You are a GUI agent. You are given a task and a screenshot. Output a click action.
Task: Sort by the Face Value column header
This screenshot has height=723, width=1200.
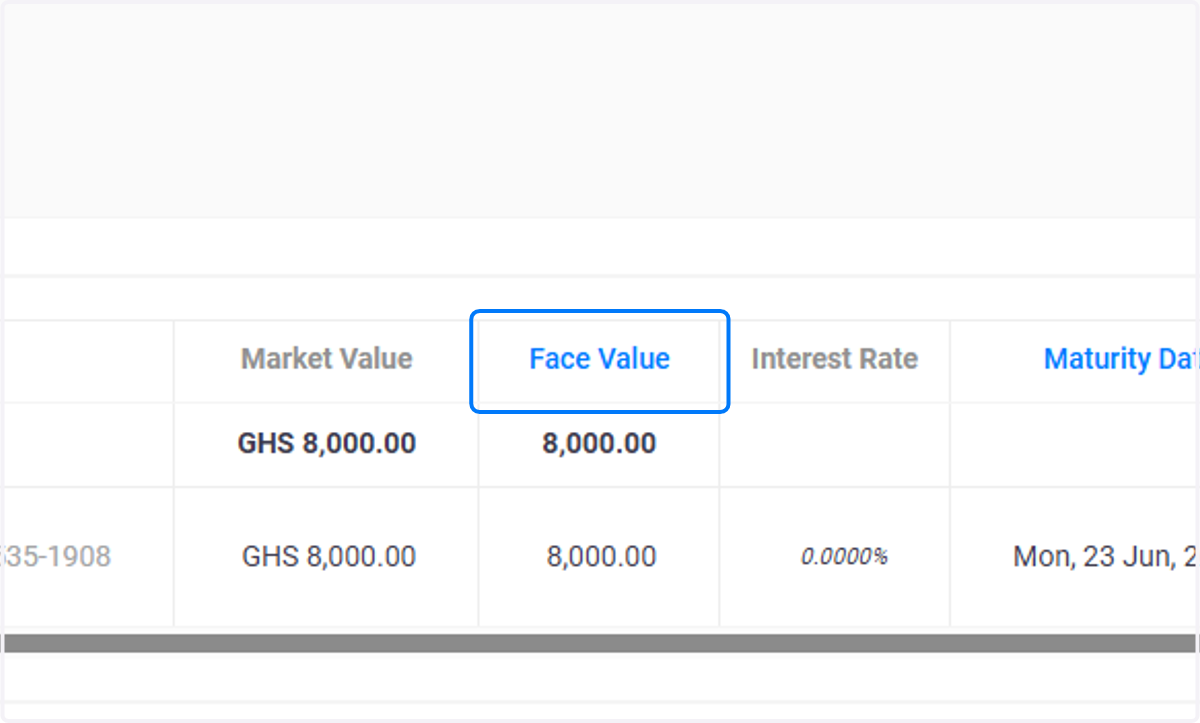[600, 359]
